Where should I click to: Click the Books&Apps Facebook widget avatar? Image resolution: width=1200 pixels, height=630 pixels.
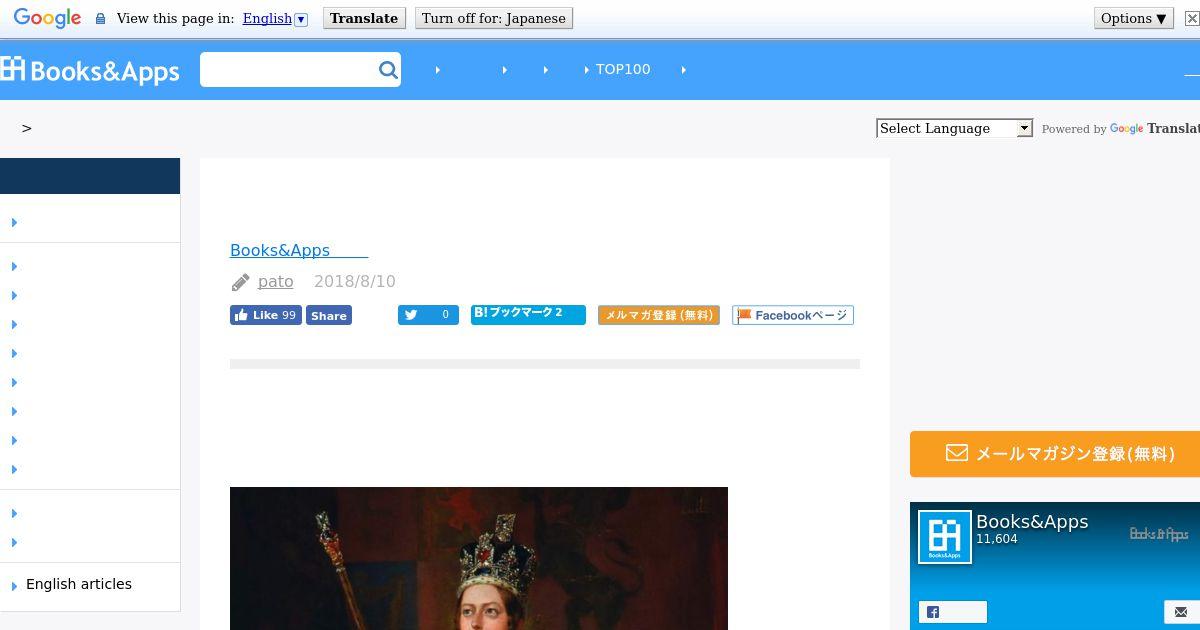click(945, 537)
